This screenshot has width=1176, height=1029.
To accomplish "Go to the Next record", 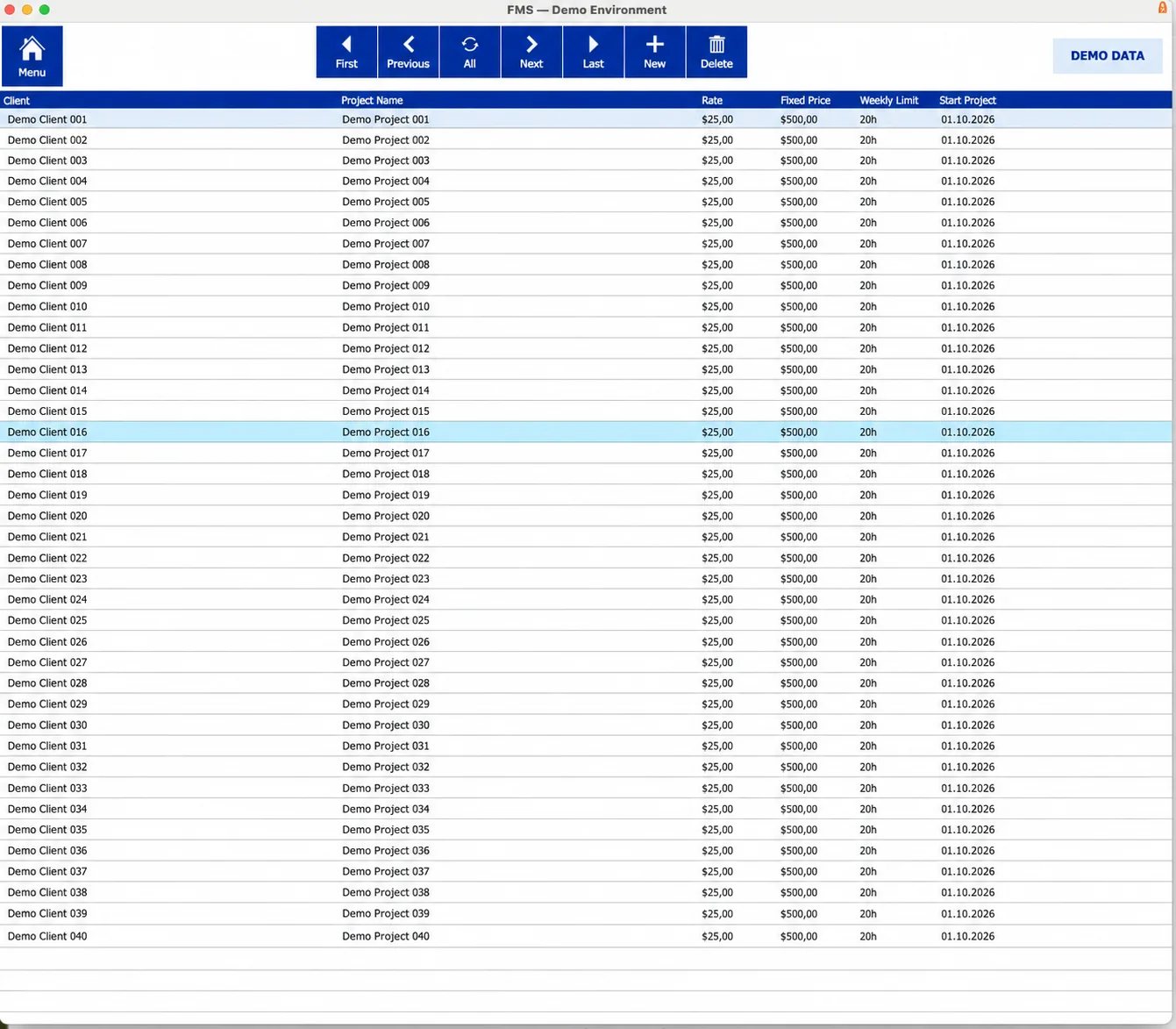I will 531,53.
